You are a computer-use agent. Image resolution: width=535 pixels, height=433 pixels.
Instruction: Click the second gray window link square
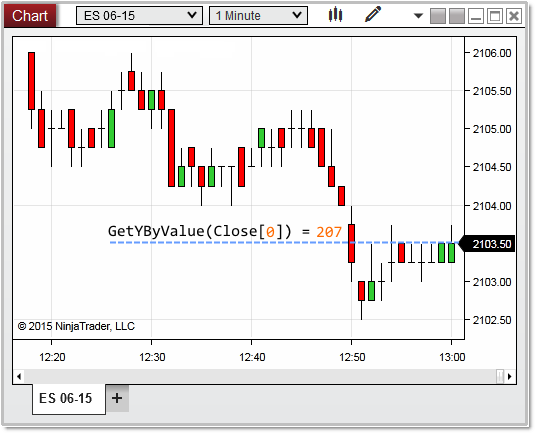pos(457,16)
